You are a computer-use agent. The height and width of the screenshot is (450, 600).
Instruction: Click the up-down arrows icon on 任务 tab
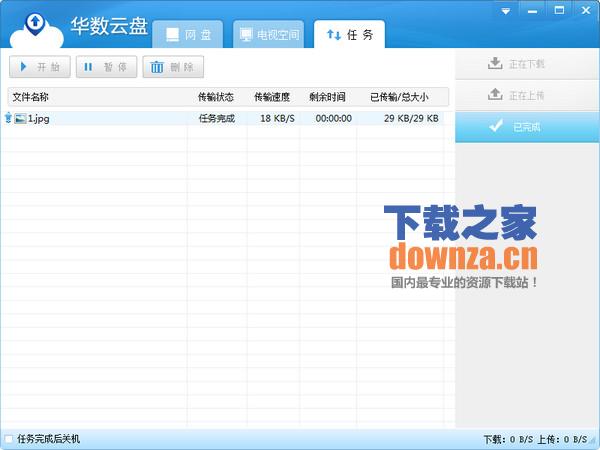[x=334, y=35]
